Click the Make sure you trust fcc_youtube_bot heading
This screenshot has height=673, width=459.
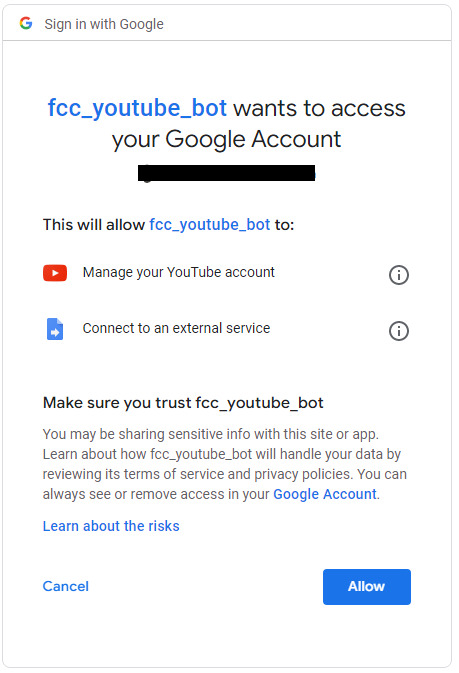point(183,403)
